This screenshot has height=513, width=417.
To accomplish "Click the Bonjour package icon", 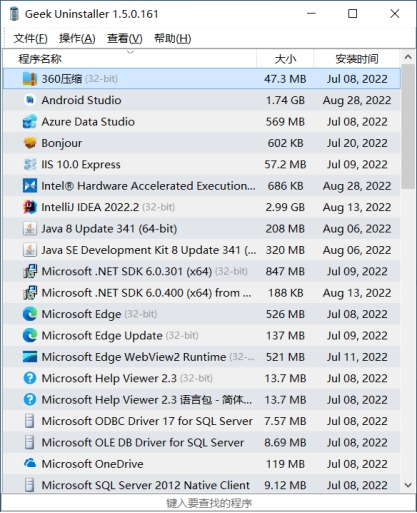I will (x=30, y=143).
